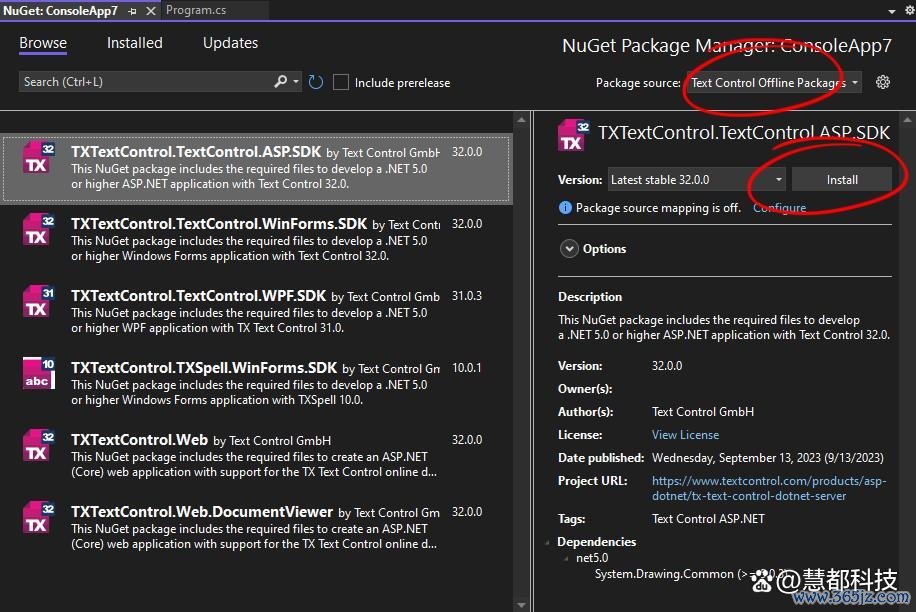The height and width of the screenshot is (612, 916).
Task: Click TXTextControl.Web package title
Action: 140,440
